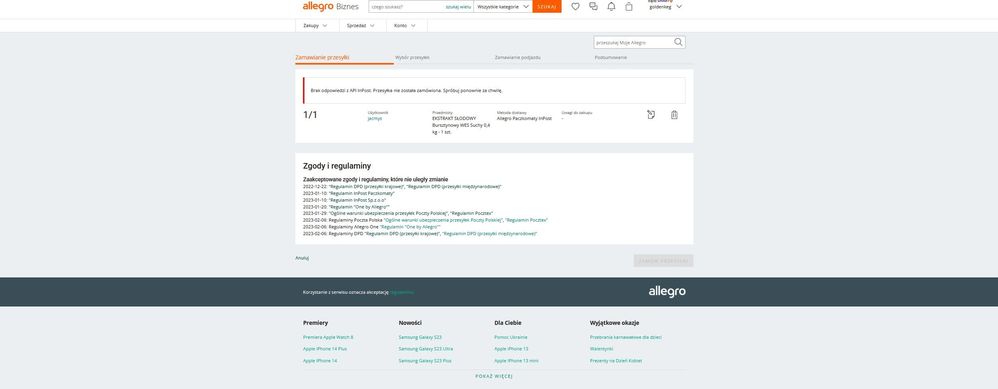Screen dimensions: 998x389
Task: Click the '1/1' shipment counter
Action: click(x=310, y=115)
